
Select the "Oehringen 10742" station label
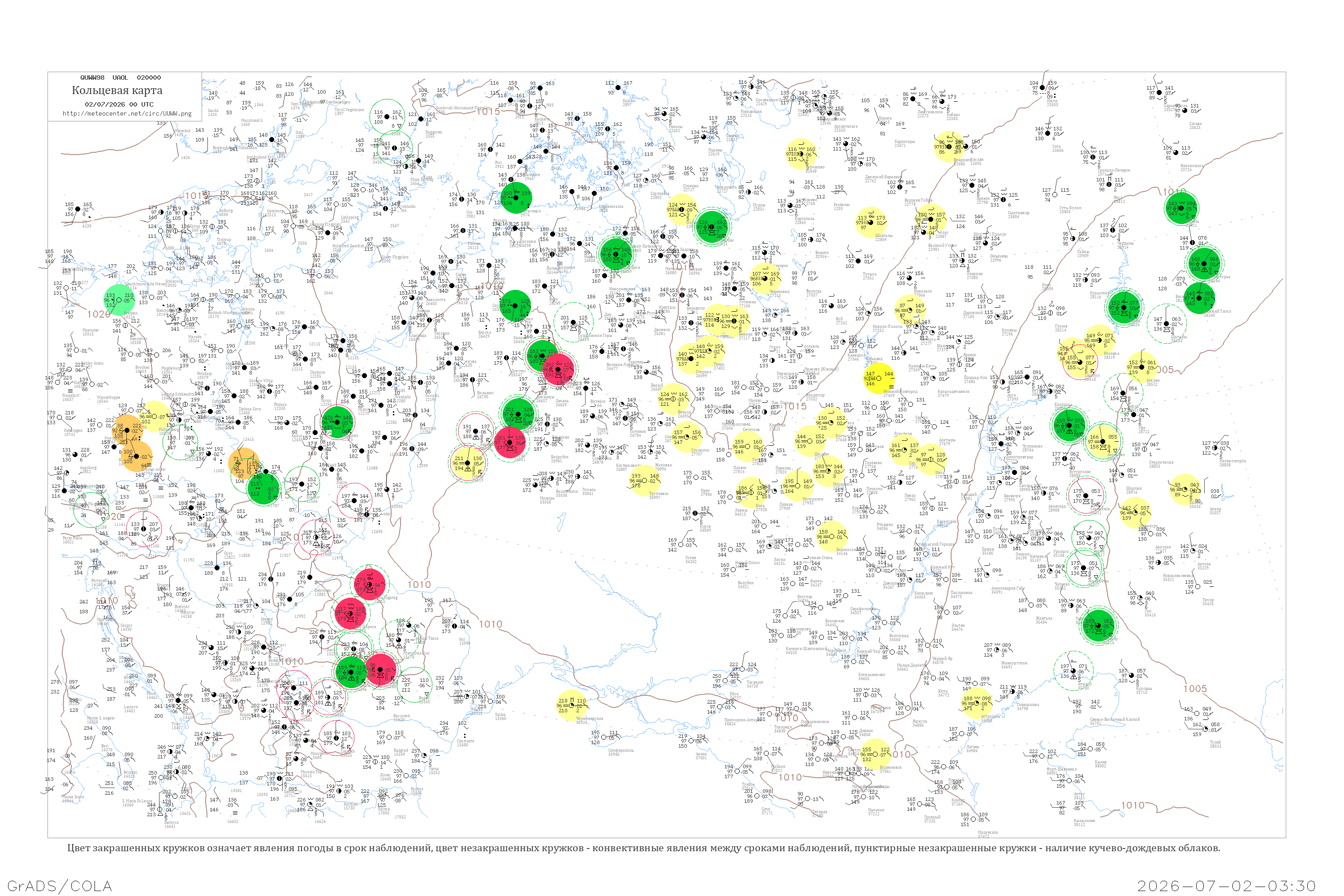click(x=73, y=433)
